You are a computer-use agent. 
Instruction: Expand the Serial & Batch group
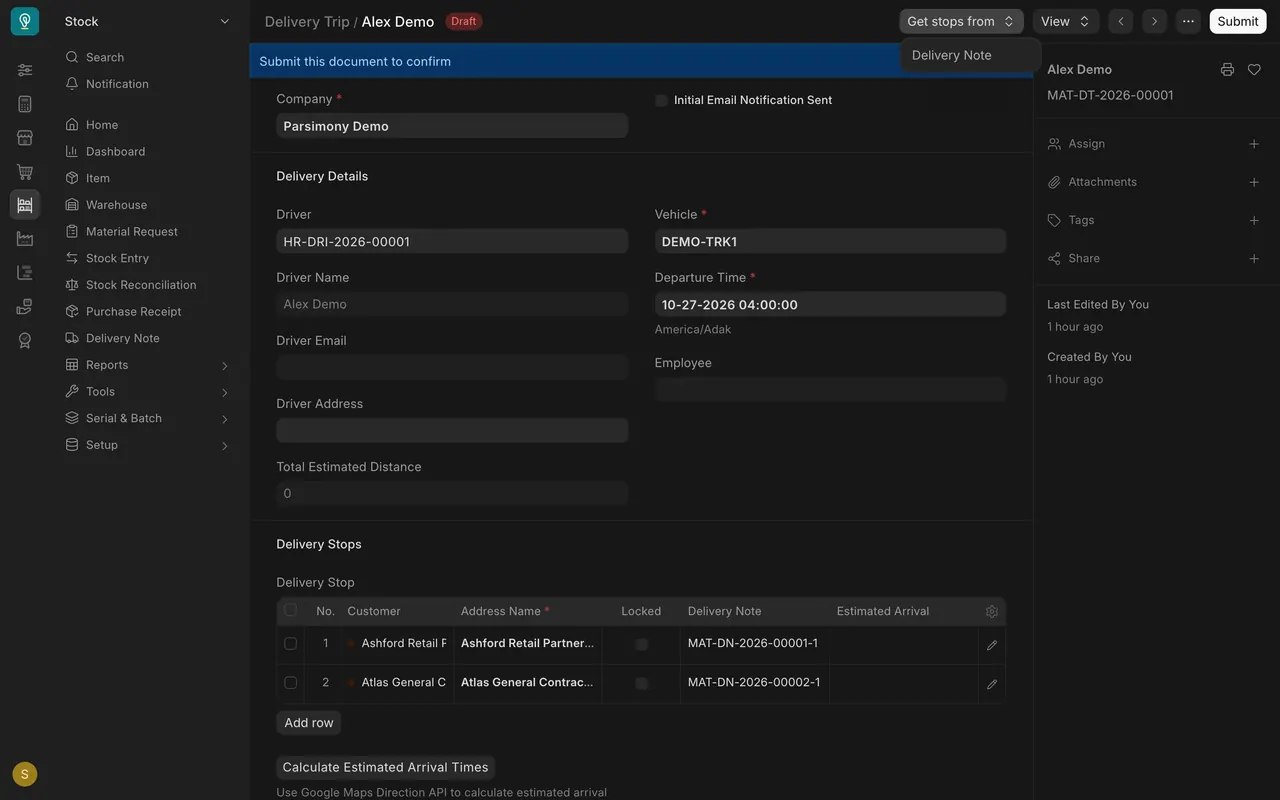(147, 418)
